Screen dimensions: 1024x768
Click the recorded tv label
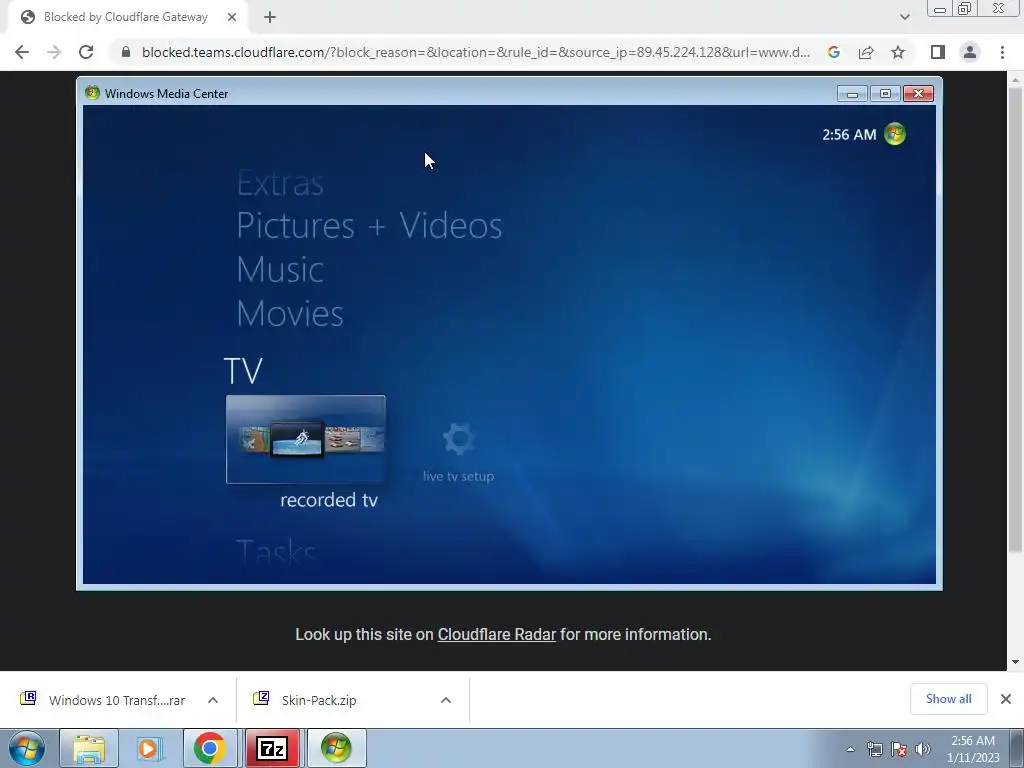click(329, 500)
